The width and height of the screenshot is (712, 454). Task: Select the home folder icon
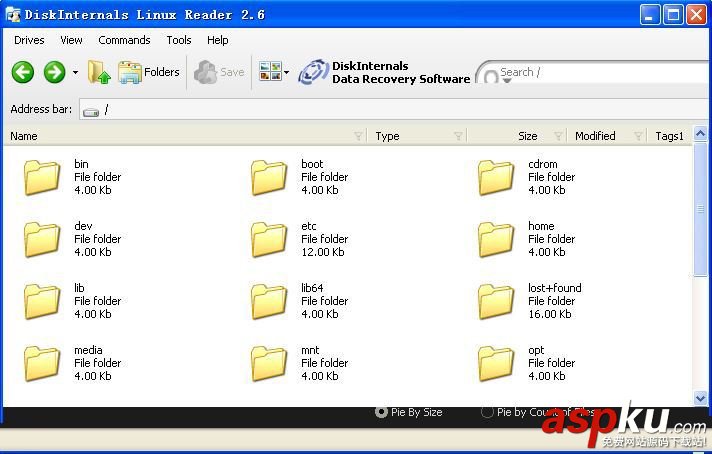tap(496, 239)
